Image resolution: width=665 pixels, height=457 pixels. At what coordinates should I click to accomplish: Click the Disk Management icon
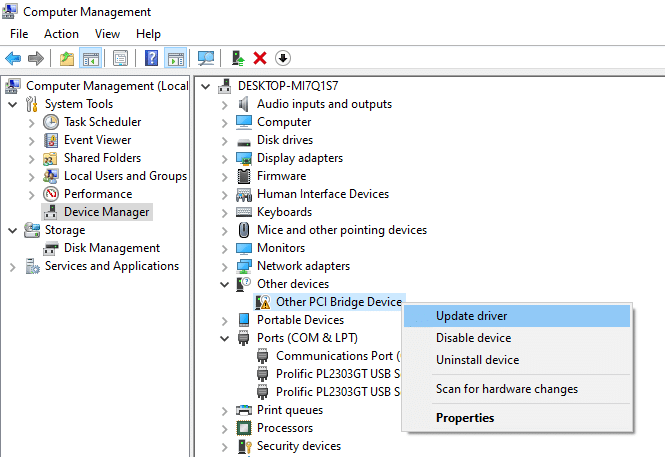(51, 248)
